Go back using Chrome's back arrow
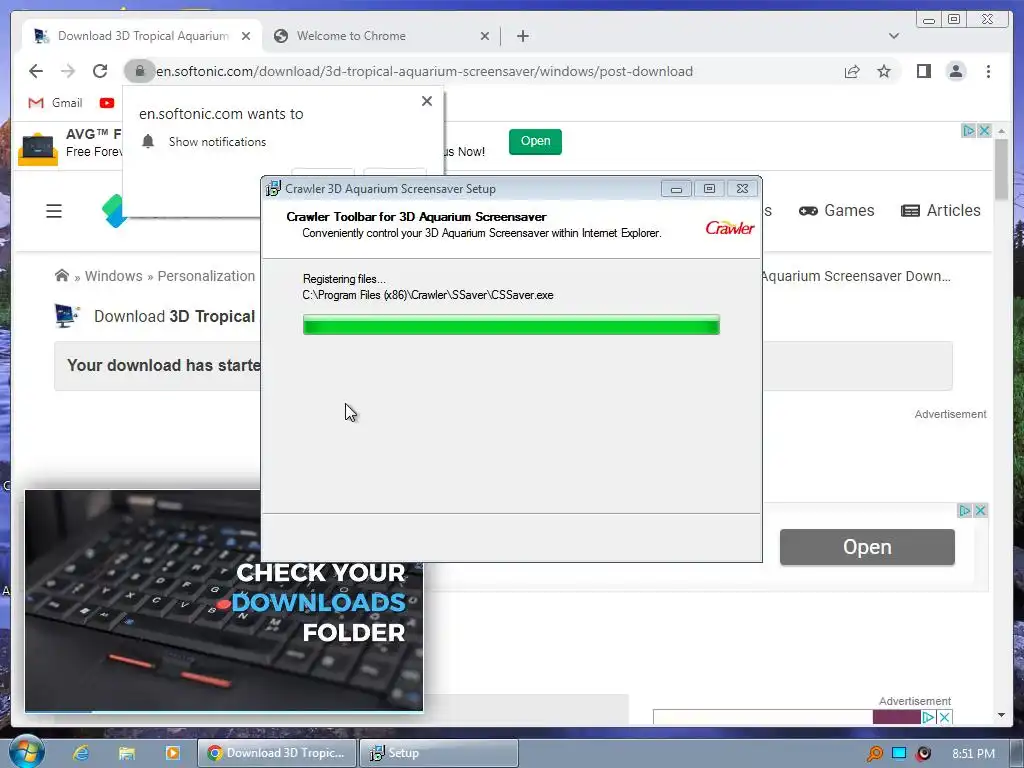The width and height of the screenshot is (1024, 768). pos(36,71)
